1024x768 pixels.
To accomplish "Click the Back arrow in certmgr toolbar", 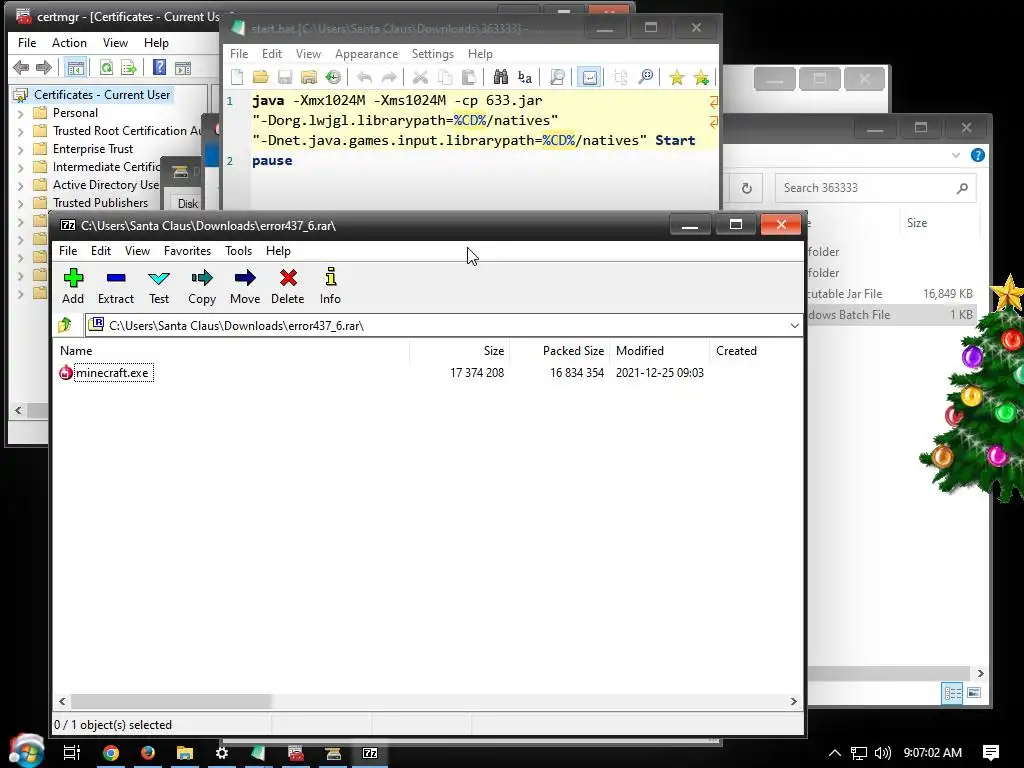I will tap(21, 67).
